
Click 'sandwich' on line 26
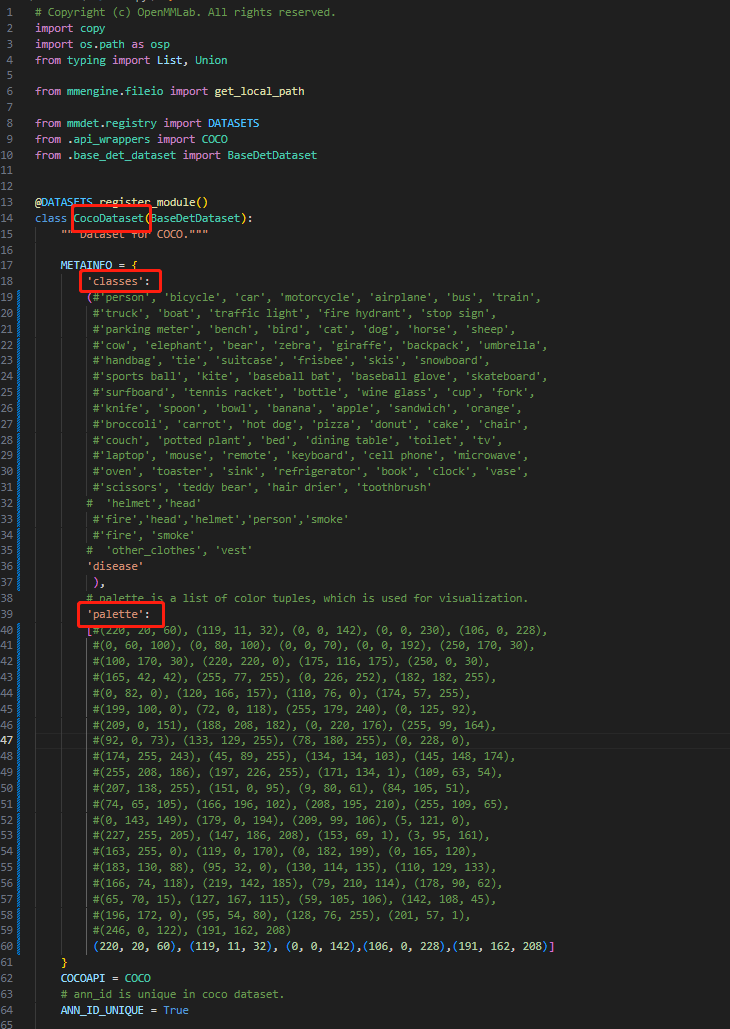(420, 409)
